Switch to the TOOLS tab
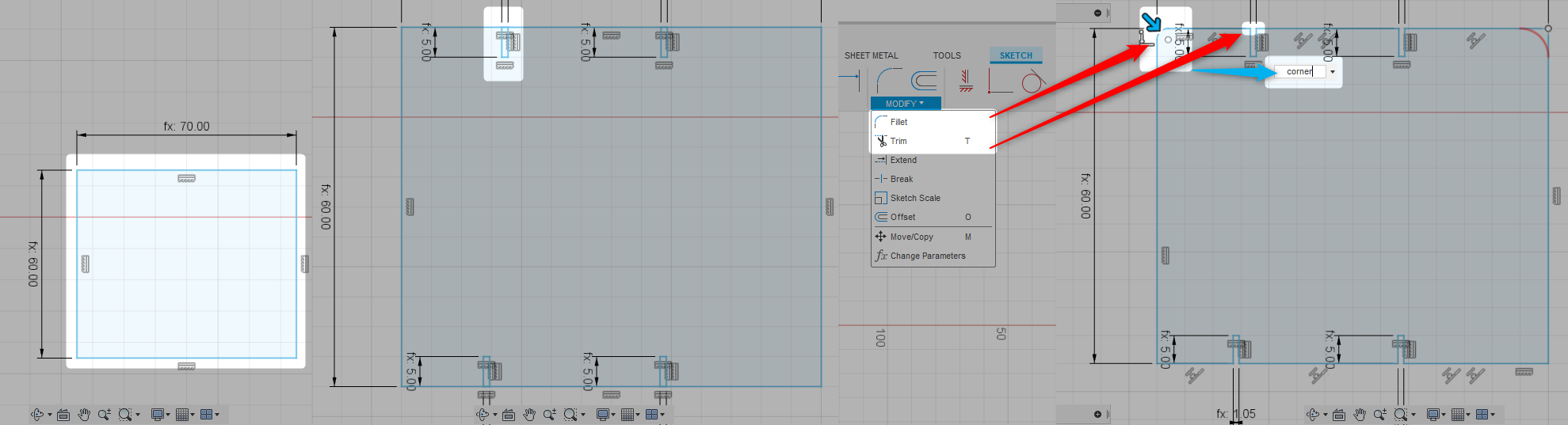This screenshot has height=425, width=1568. 947,55
